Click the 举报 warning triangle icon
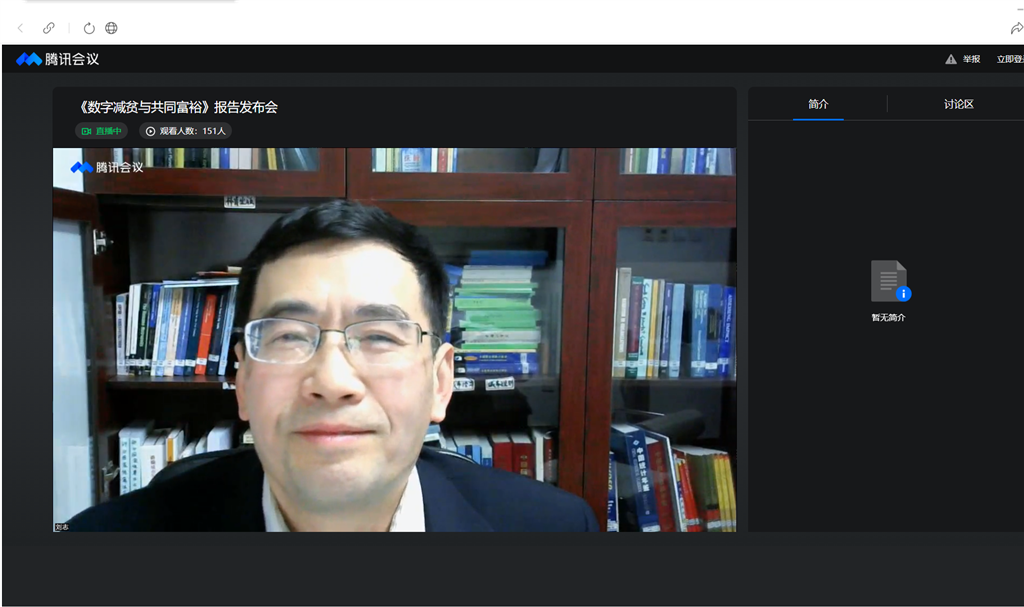This screenshot has width=1024, height=607. (951, 59)
